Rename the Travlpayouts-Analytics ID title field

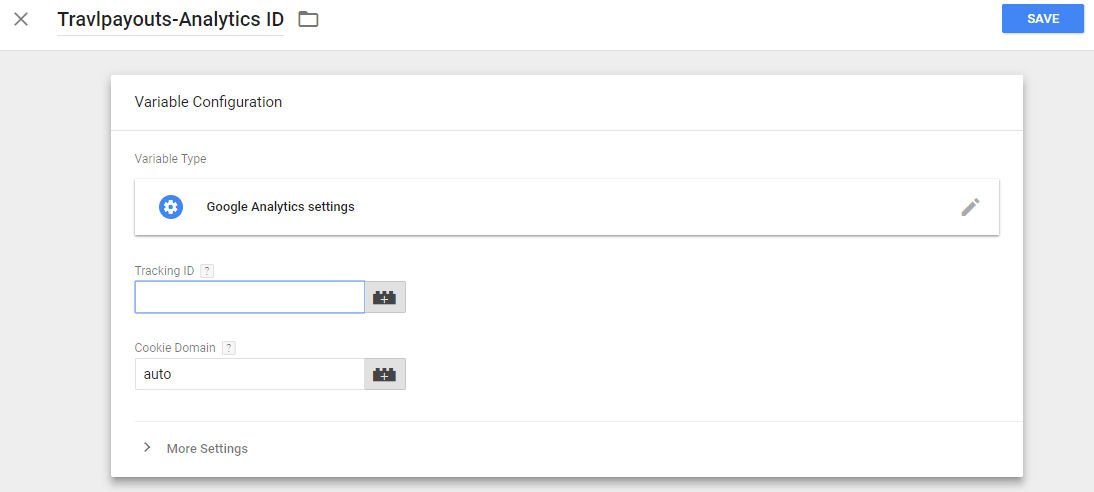(170, 19)
